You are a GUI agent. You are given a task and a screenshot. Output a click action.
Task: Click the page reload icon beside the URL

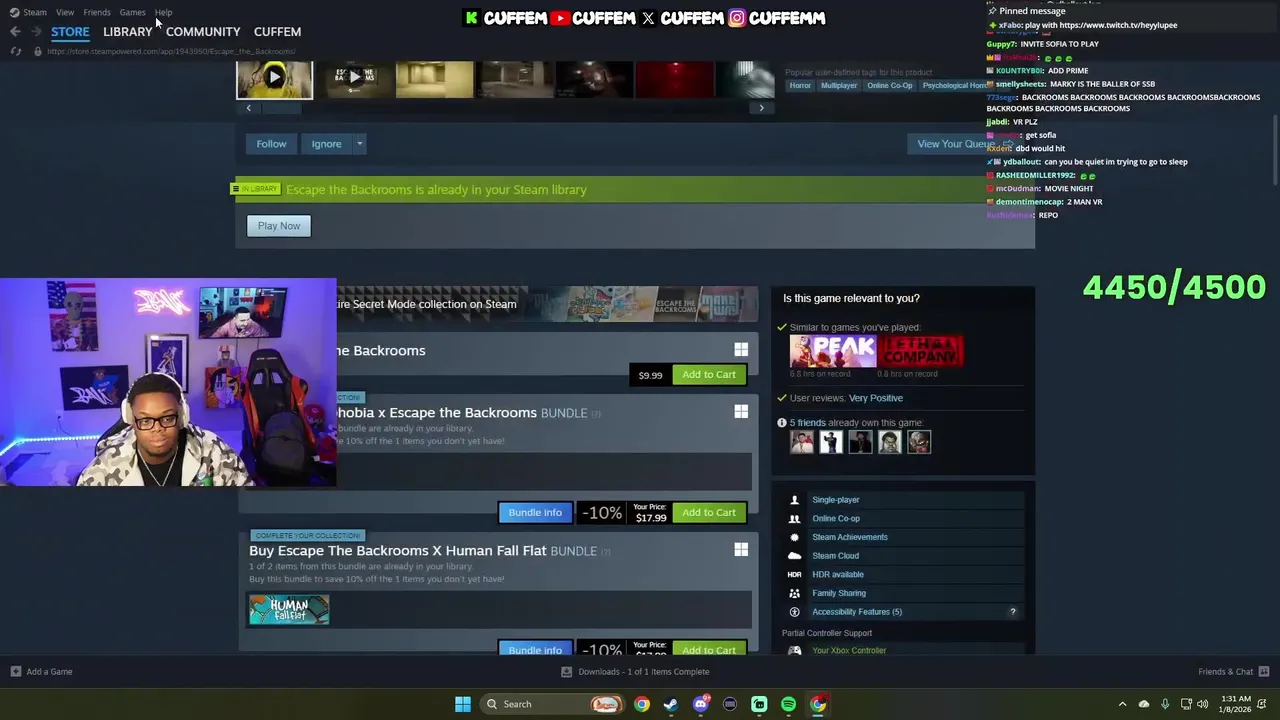pyautogui.click(x=16, y=51)
